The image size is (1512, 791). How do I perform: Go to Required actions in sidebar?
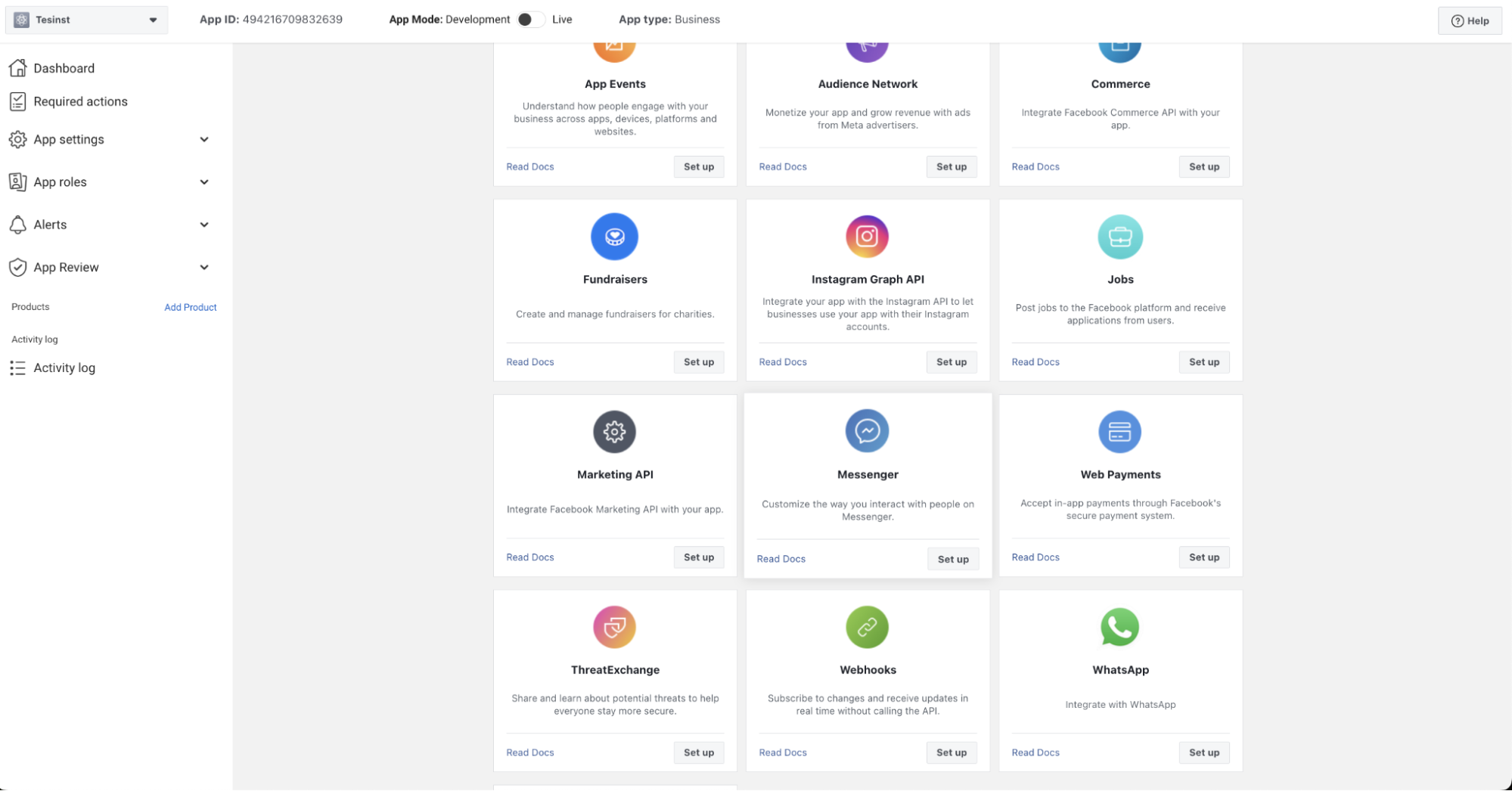pos(80,101)
